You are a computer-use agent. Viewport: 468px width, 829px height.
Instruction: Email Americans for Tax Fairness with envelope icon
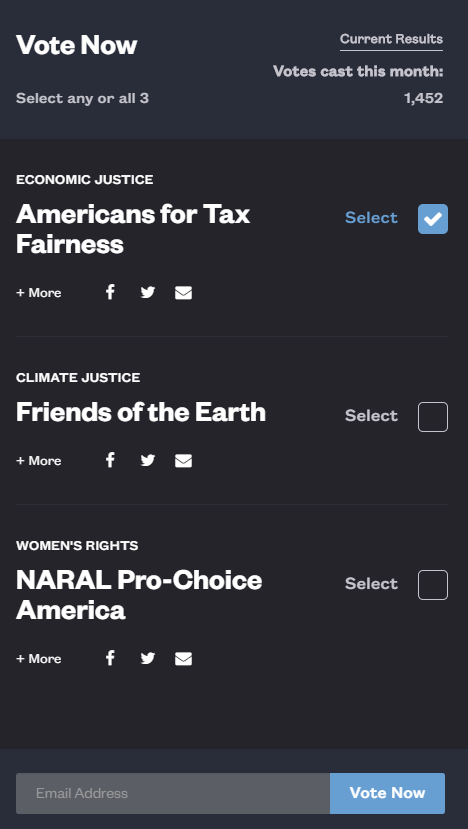click(183, 292)
